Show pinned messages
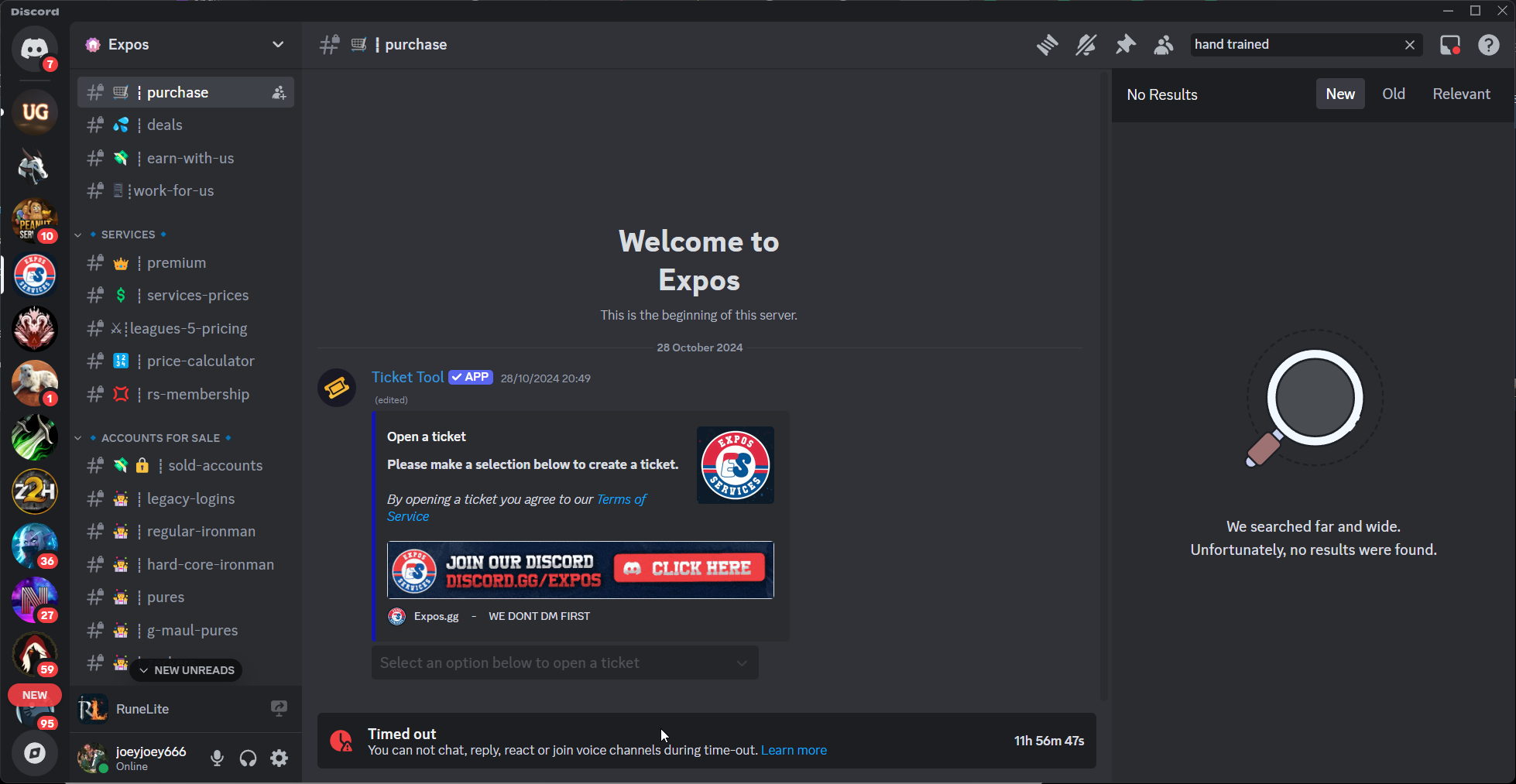The image size is (1516, 784). click(x=1125, y=45)
